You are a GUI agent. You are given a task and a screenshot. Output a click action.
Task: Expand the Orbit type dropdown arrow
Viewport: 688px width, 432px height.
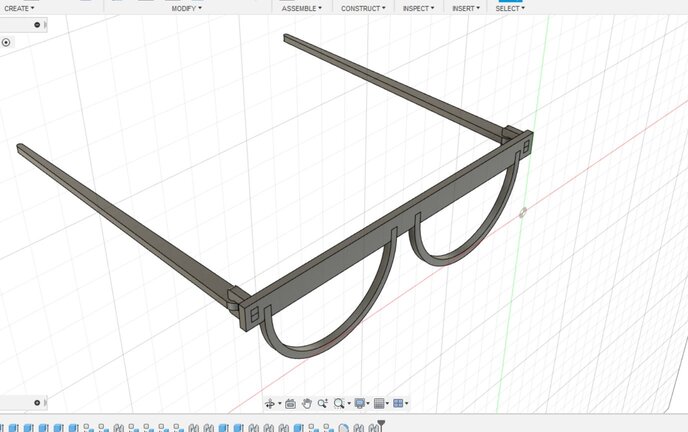(x=280, y=403)
